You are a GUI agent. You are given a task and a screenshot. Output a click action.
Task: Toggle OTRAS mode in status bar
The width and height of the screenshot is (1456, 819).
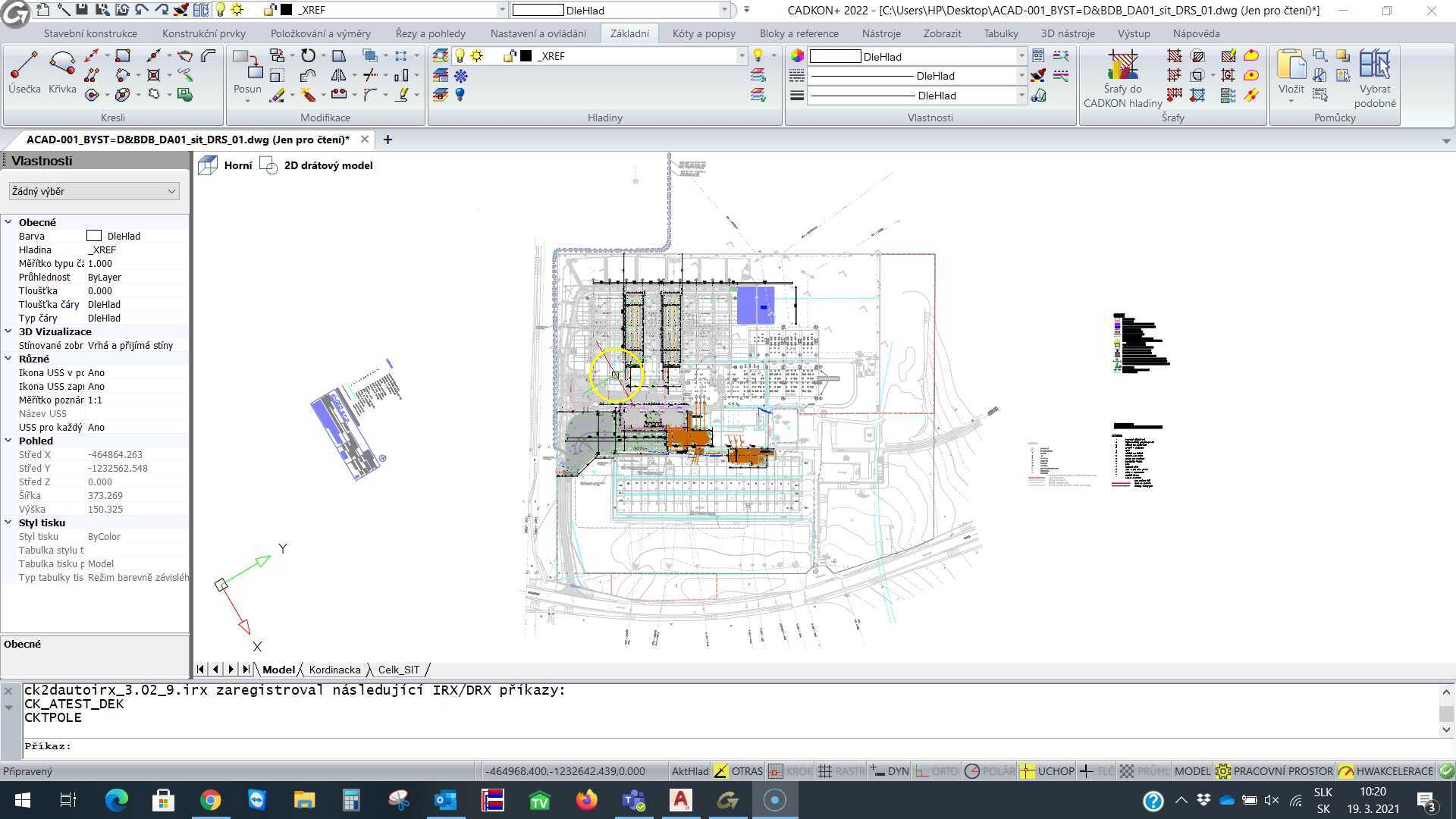(x=745, y=770)
